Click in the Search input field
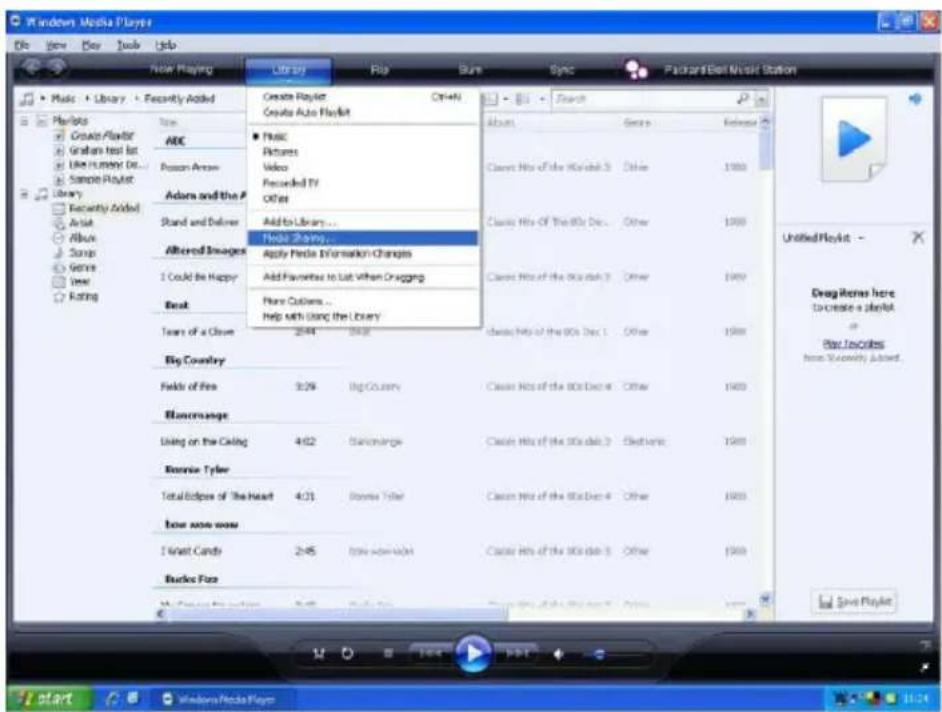The width and height of the screenshot is (942, 712). click(643, 99)
